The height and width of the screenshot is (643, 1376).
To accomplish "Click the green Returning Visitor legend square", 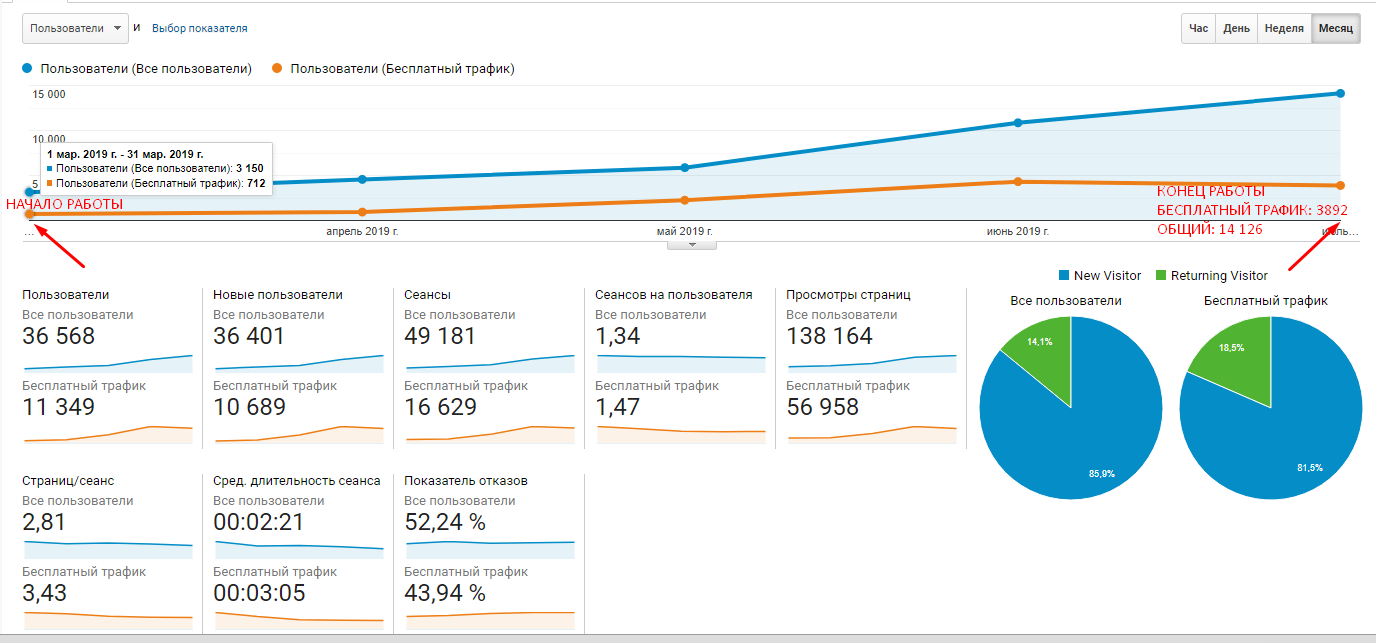I will (1161, 275).
